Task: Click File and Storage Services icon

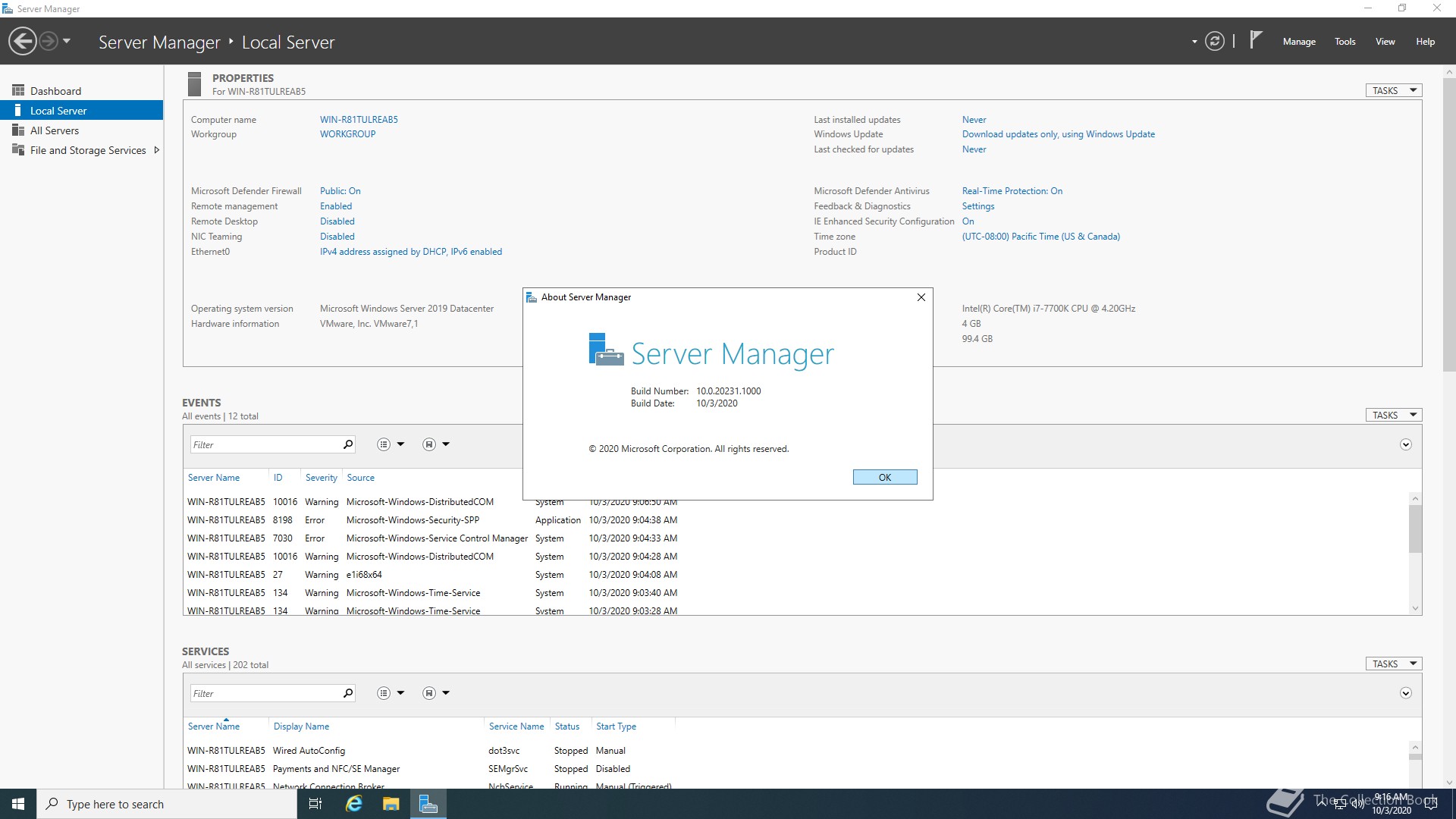Action: [x=18, y=150]
